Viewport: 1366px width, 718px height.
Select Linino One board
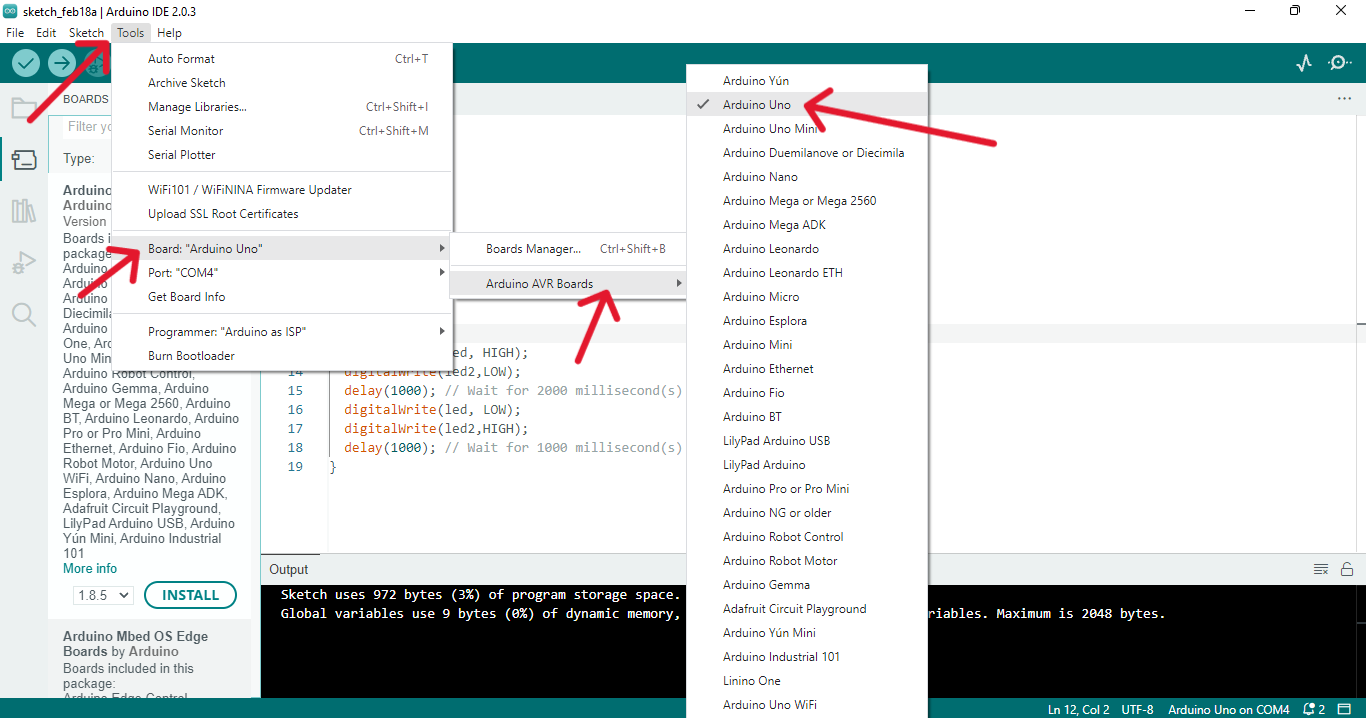807,681
